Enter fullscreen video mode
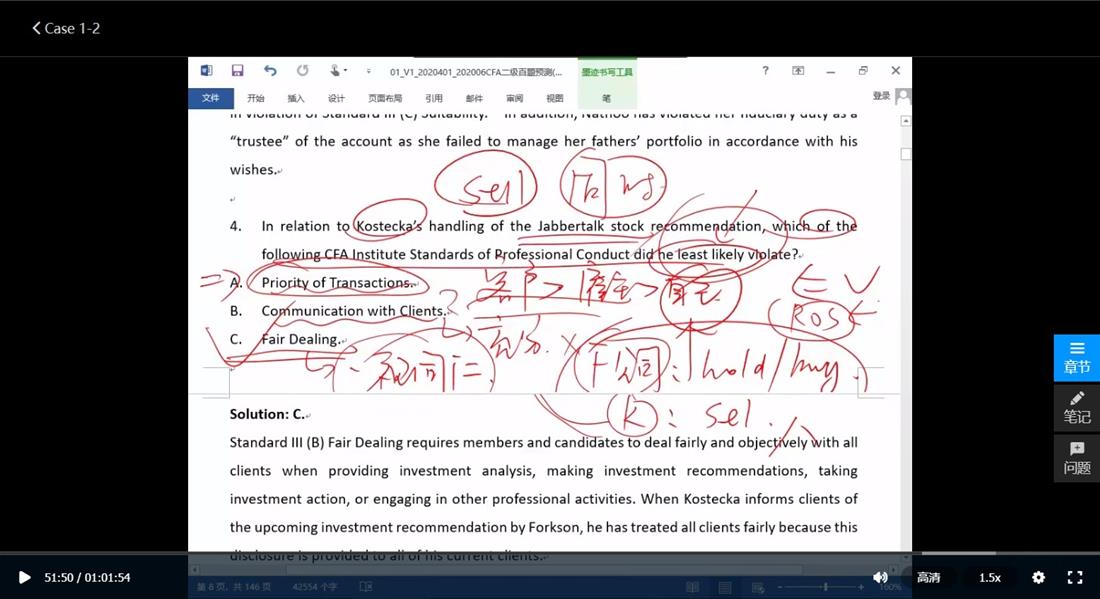This screenshot has height=599, width=1100. tap(1075, 577)
